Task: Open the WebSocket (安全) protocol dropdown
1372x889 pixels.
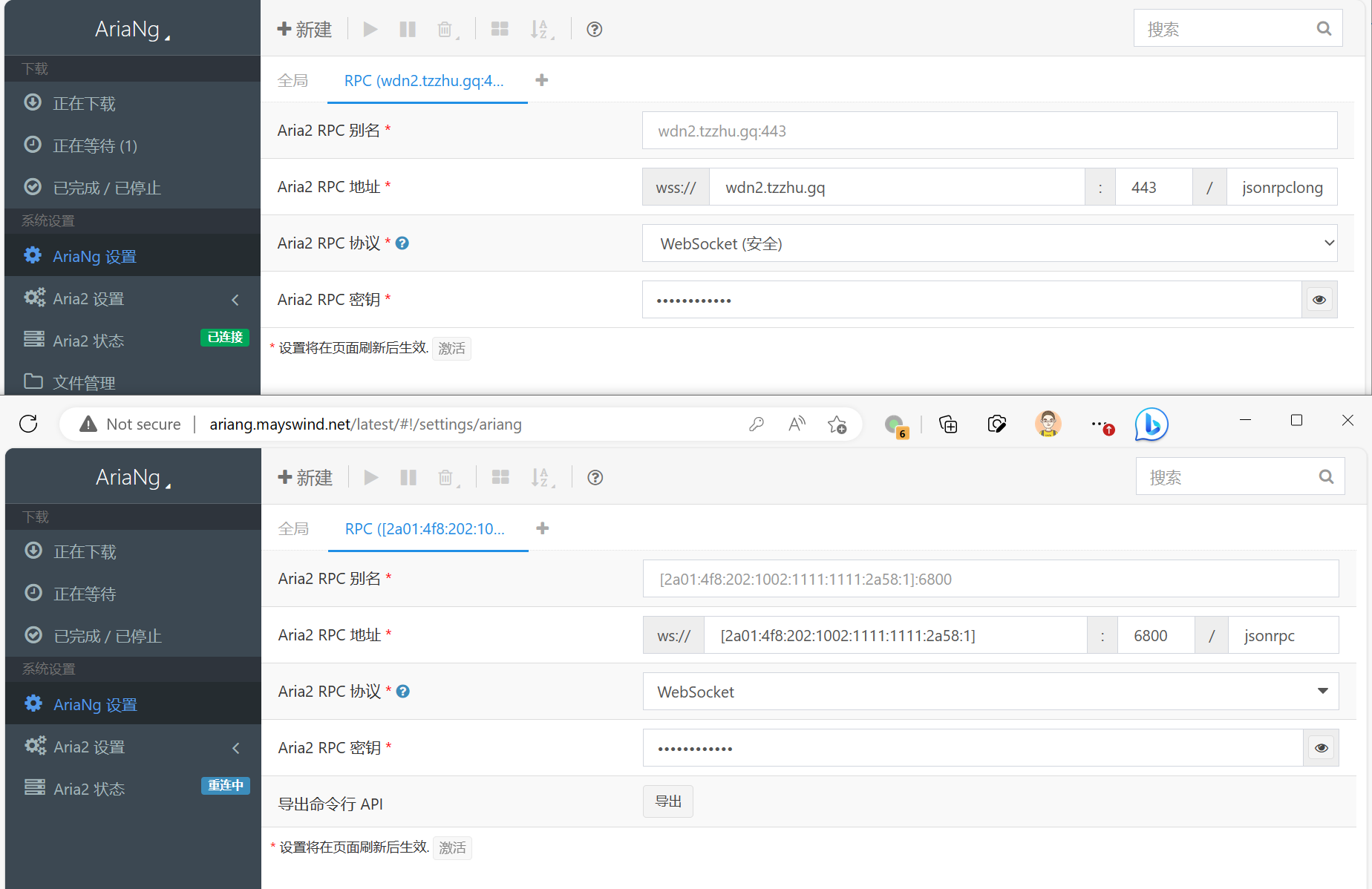Action: [x=989, y=243]
